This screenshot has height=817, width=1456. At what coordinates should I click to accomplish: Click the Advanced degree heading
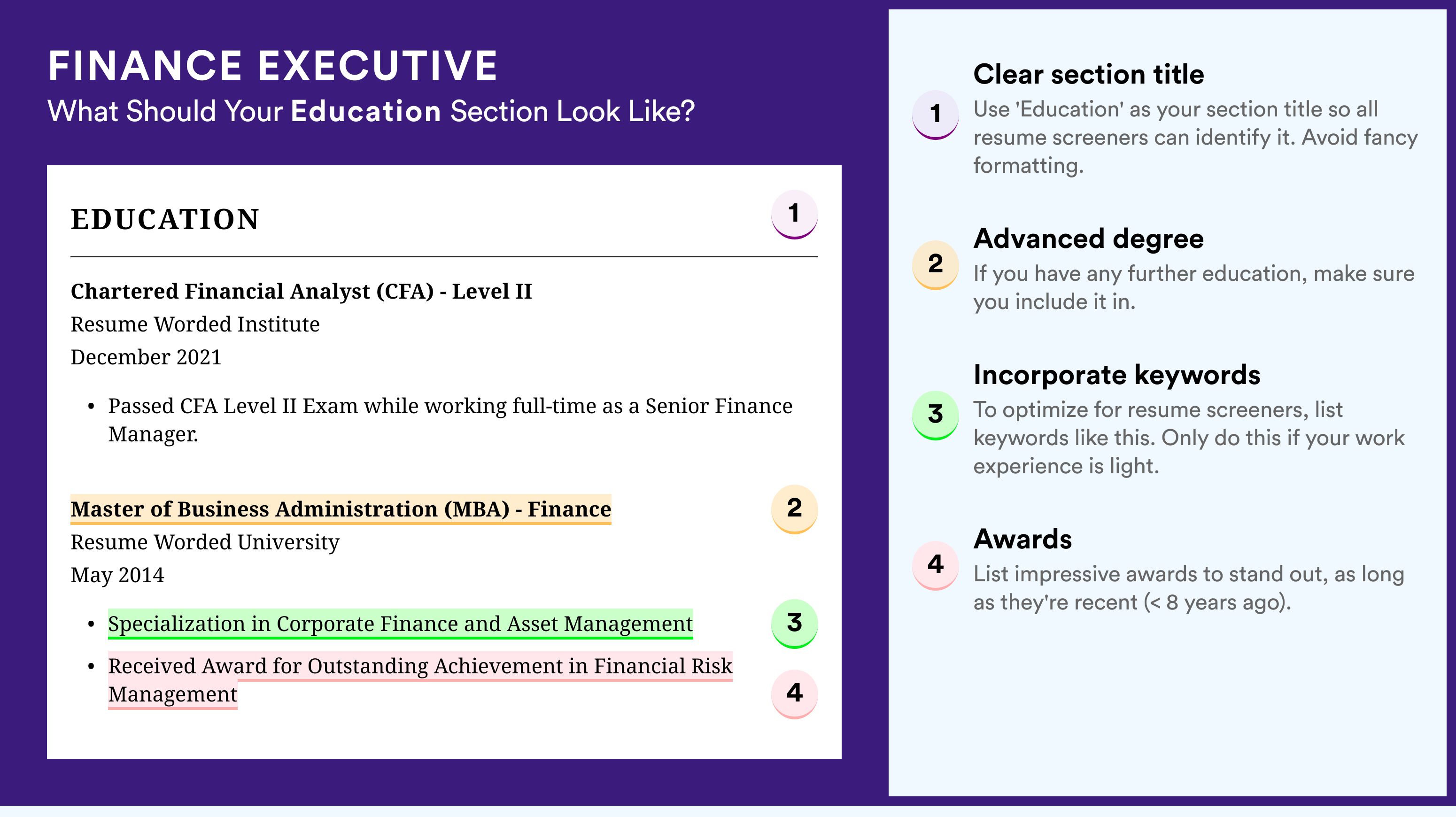[x=1089, y=239]
